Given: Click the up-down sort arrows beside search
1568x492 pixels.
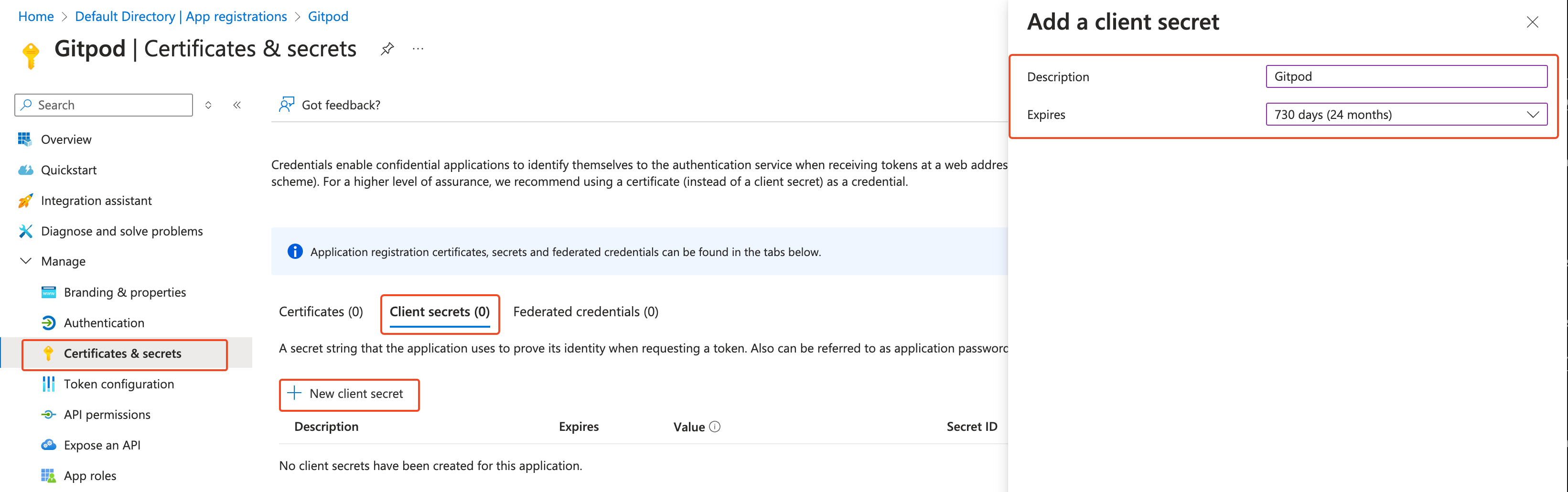Looking at the screenshot, I should pyautogui.click(x=208, y=105).
